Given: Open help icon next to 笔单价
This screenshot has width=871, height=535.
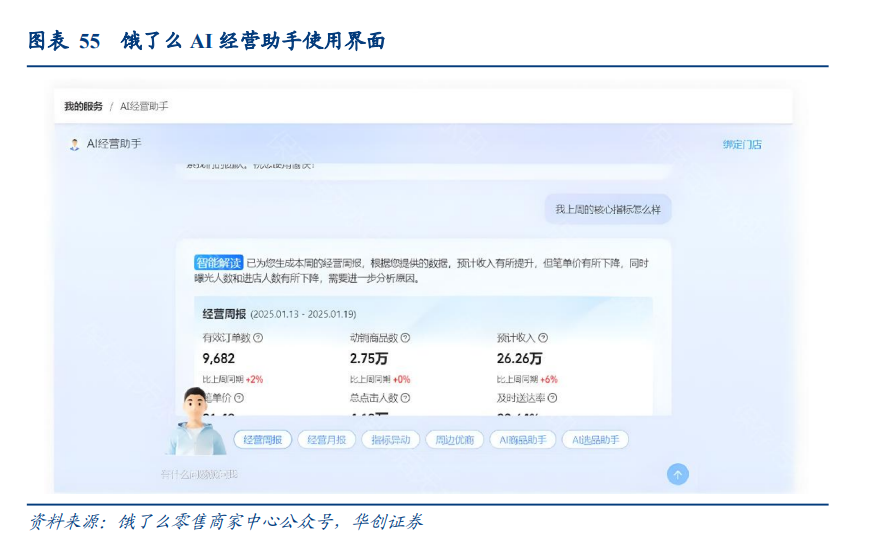Looking at the screenshot, I should (239, 398).
